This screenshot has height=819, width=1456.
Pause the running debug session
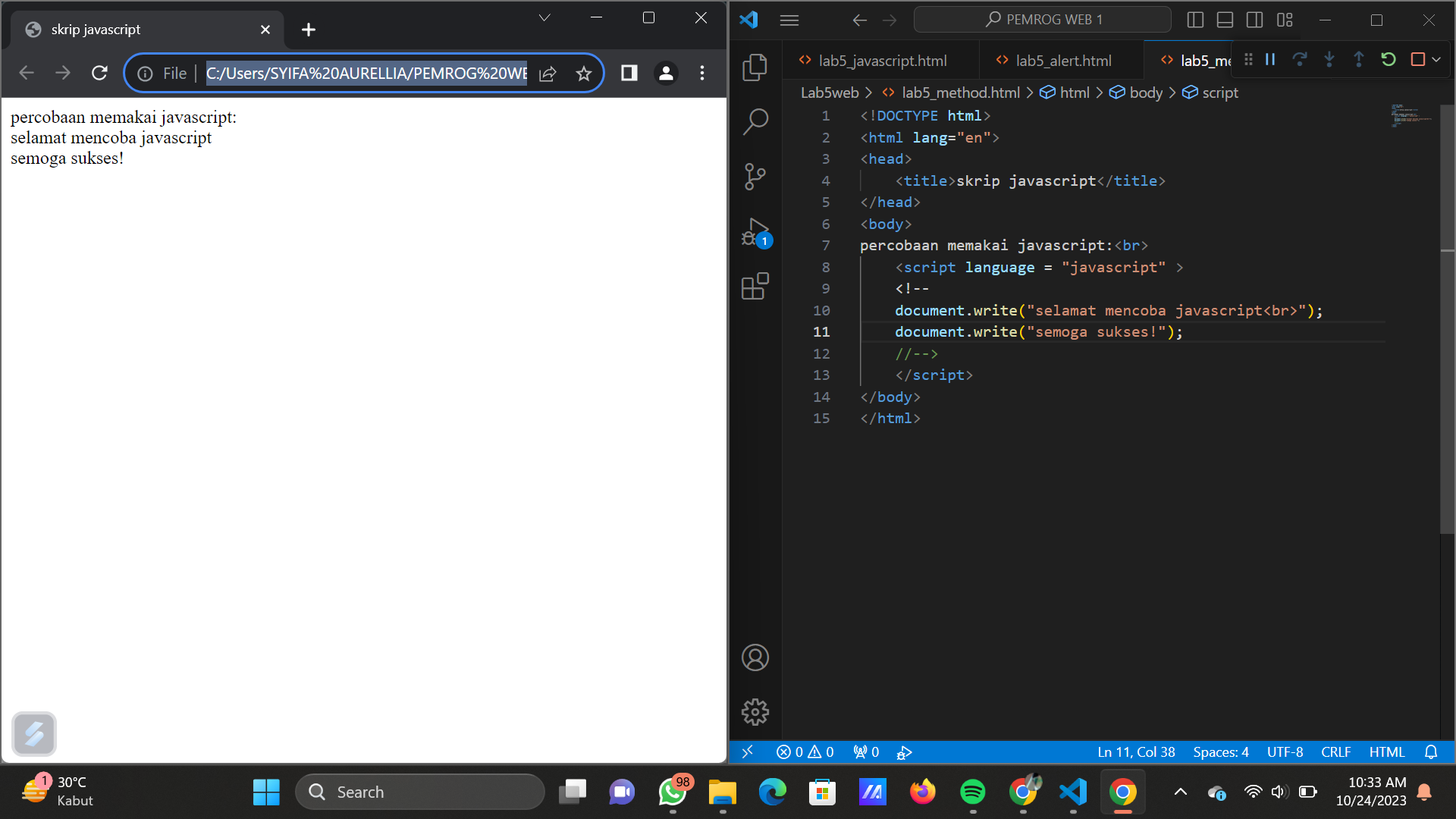point(1270,59)
